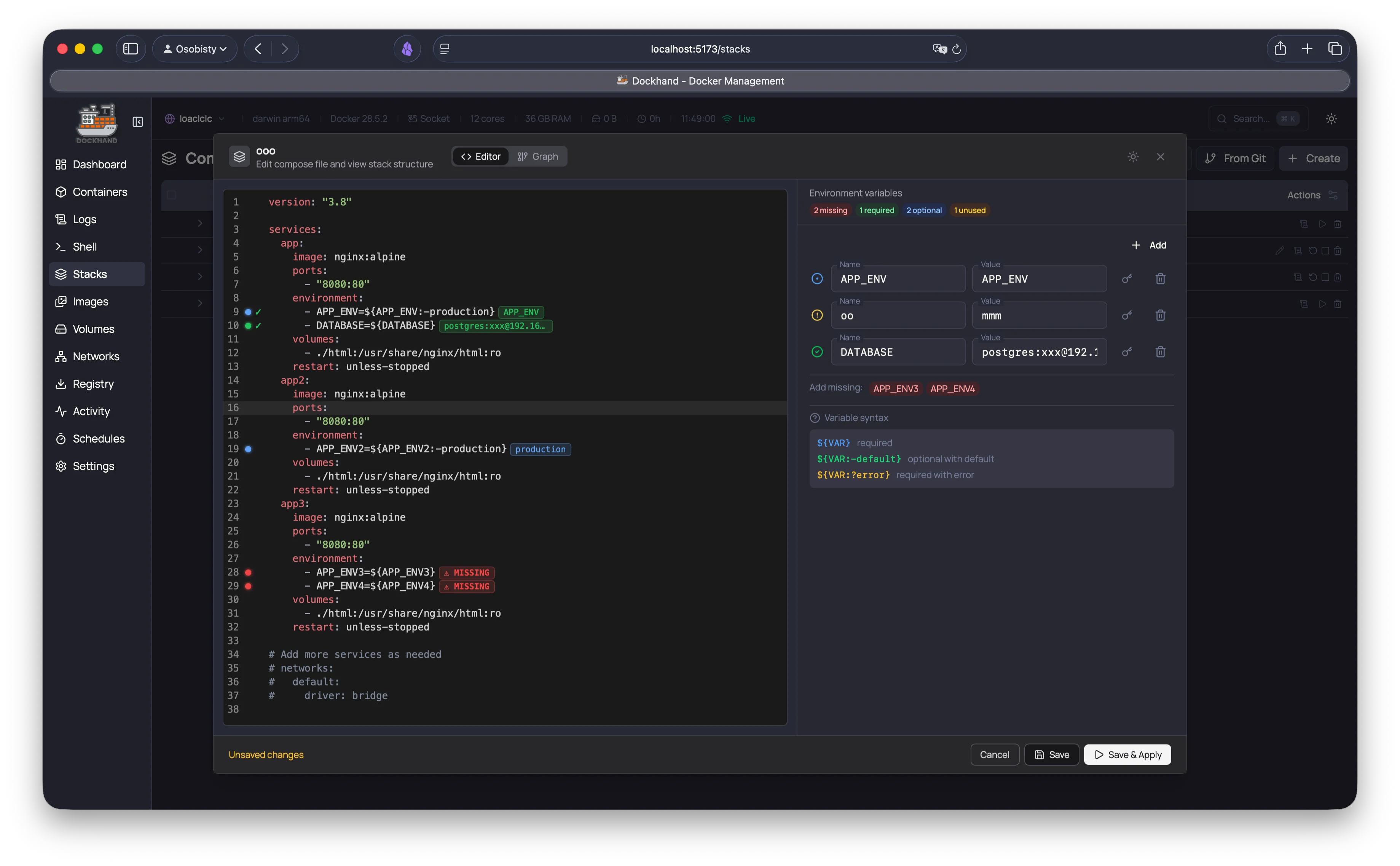View logs for the first stack
Viewport: 1400px width, 866px height.
(x=1304, y=224)
